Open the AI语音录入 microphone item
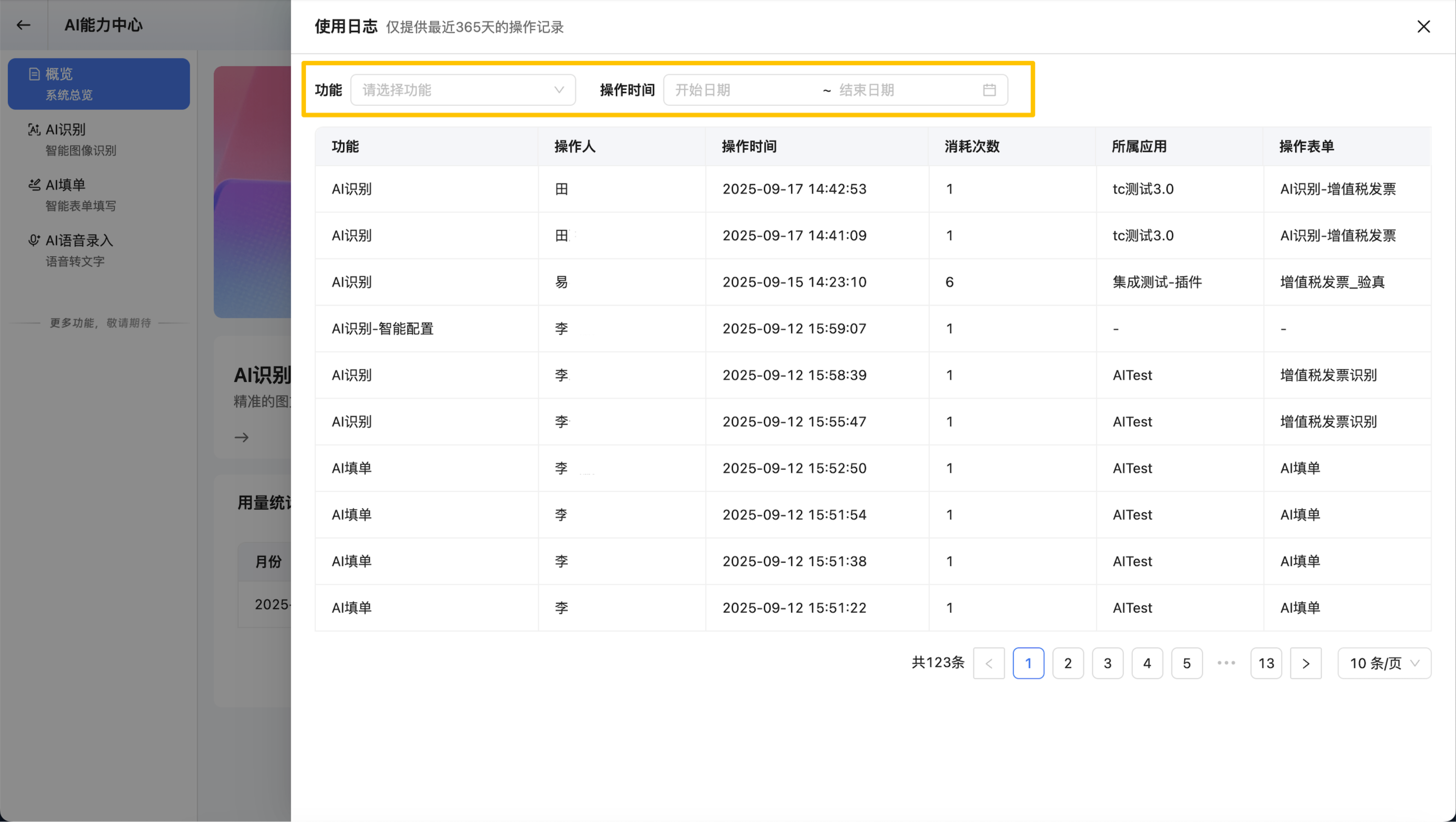Image resolution: width=1456 pixels, height=822 pixels. [34, 240]
